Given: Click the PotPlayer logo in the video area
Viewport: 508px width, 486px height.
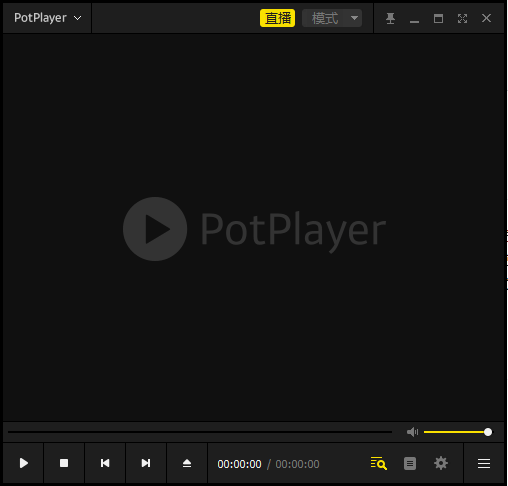Looking at the screenshot, I should tap(255, 229).
